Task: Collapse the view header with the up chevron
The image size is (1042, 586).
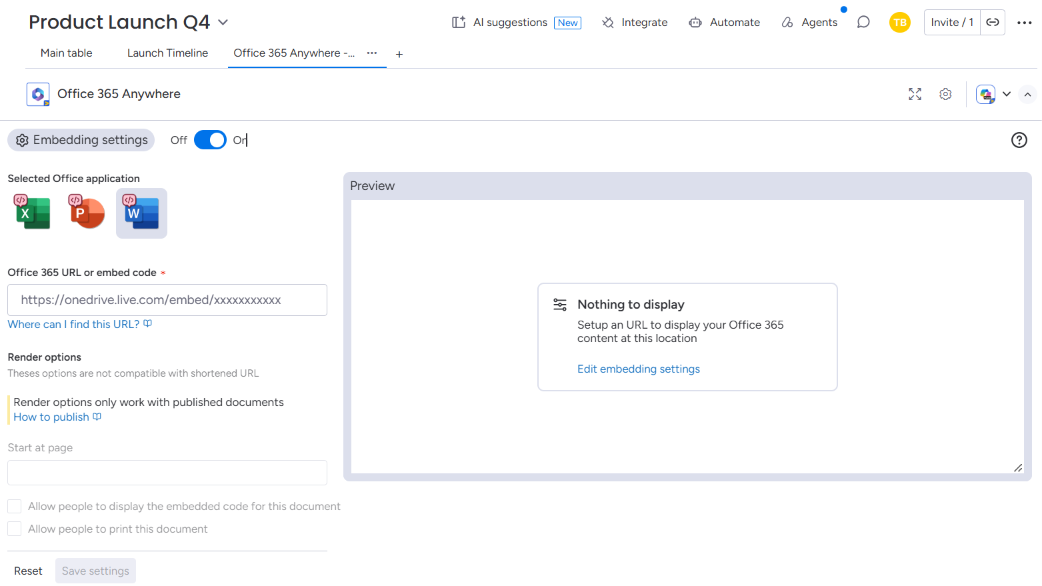Action: click(x=1027, y=94)
